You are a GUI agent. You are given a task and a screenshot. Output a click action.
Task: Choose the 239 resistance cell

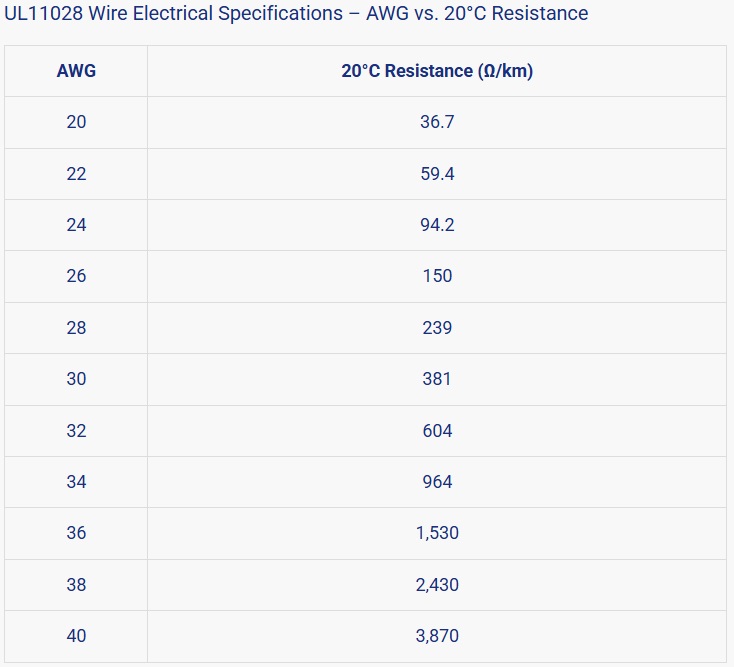pos(437,328)
